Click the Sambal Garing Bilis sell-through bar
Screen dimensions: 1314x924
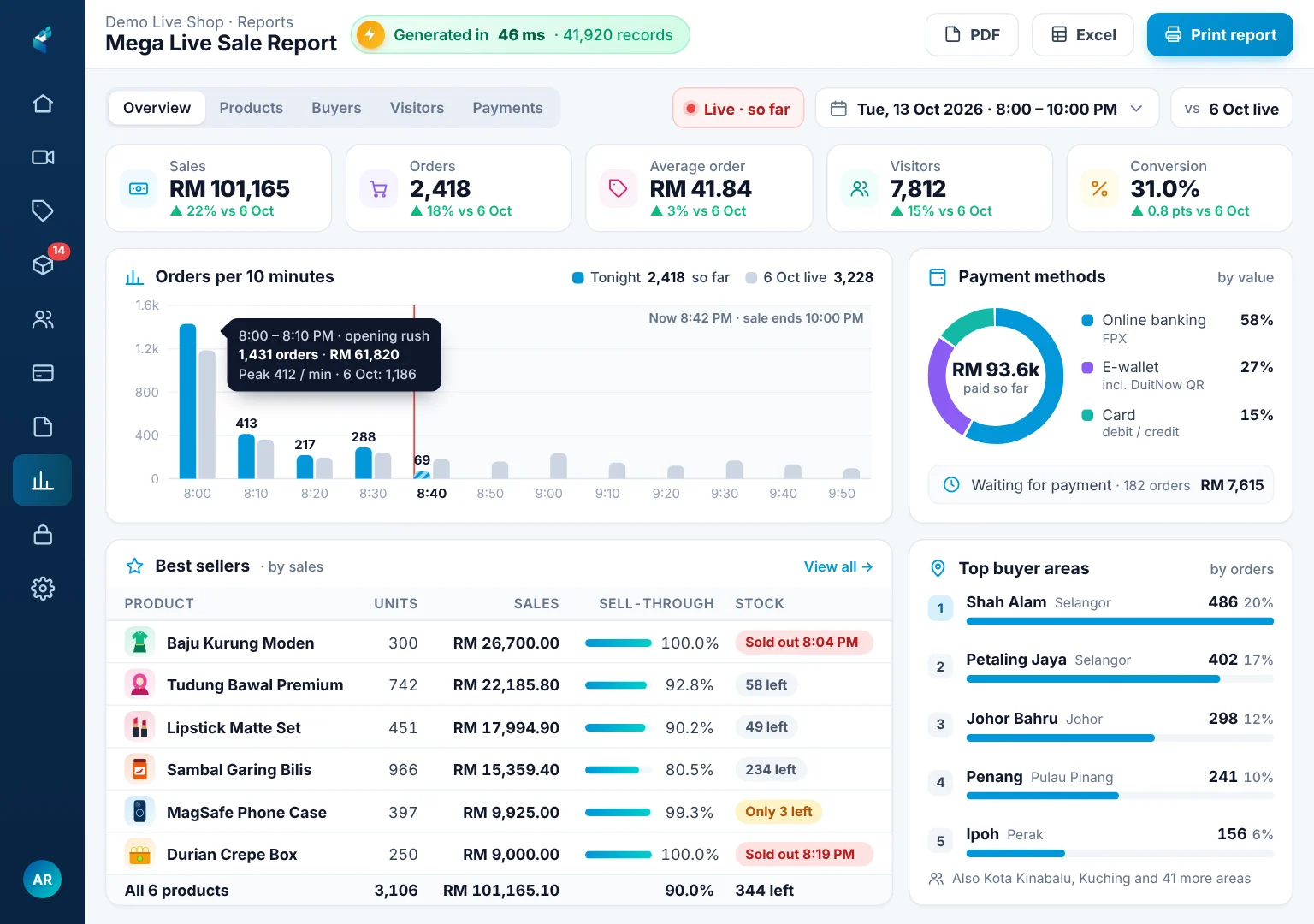[619, 770]
